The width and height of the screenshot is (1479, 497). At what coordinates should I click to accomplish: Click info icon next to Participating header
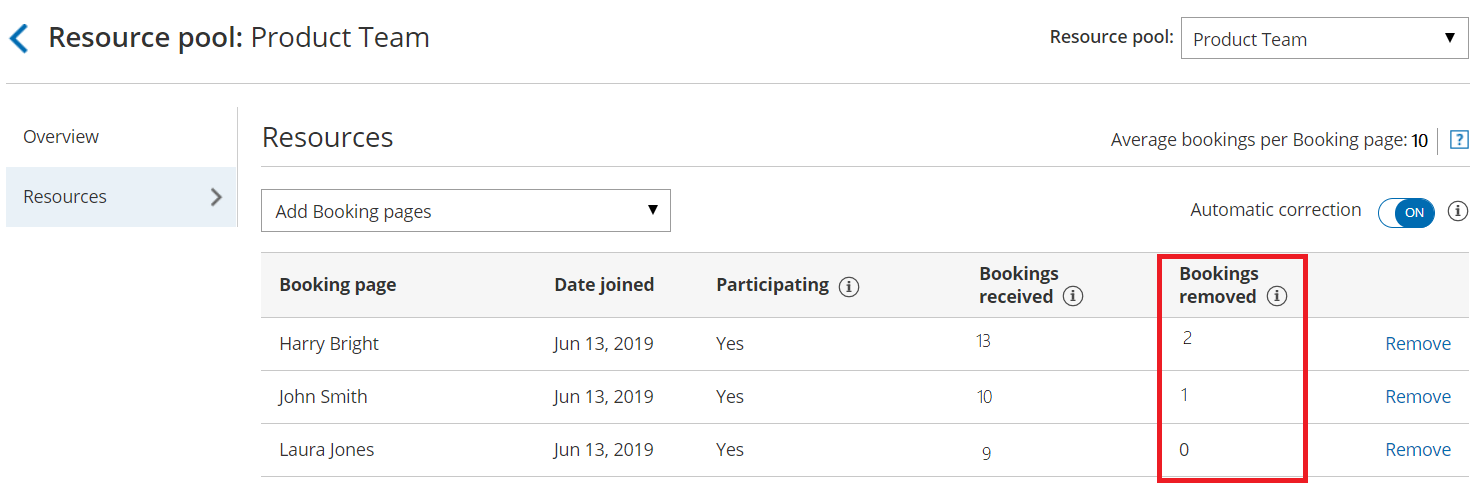[x=849, y=287]
